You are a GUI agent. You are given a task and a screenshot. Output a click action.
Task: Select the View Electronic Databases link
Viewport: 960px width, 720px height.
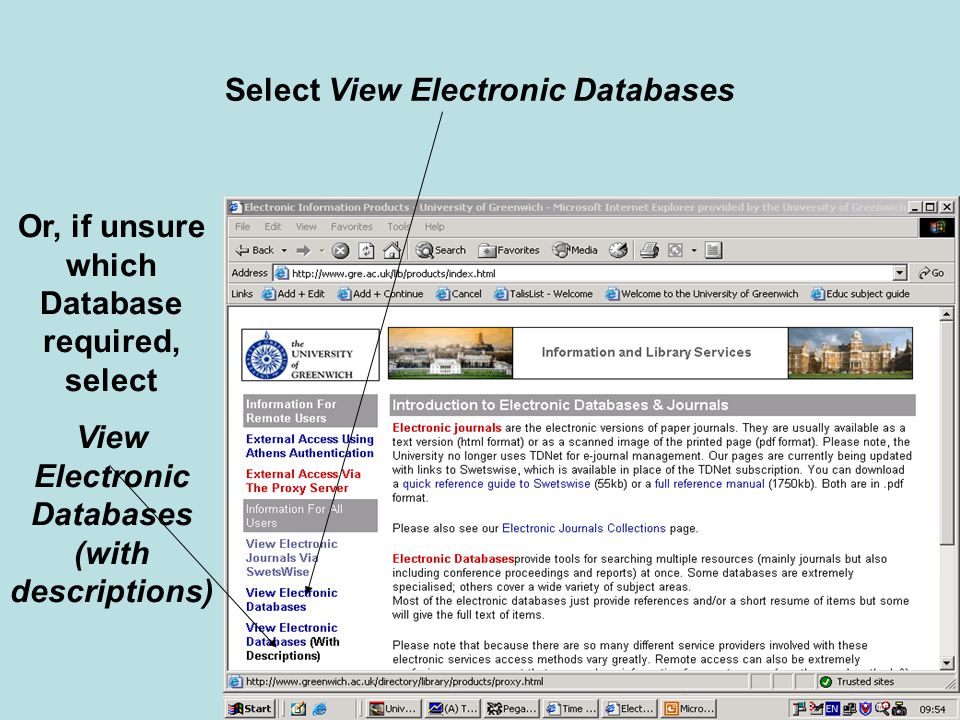pos(291,599)
